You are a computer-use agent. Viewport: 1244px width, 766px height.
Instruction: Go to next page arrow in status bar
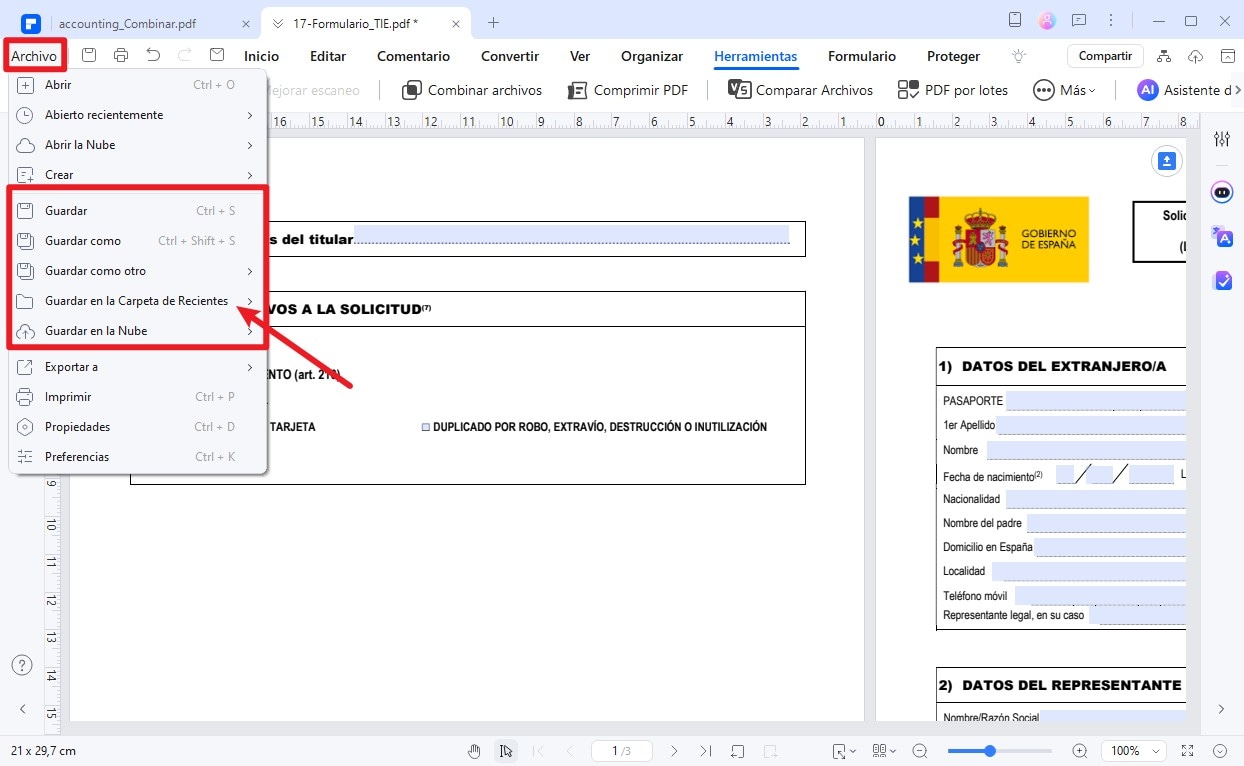(x=674, y=751)
